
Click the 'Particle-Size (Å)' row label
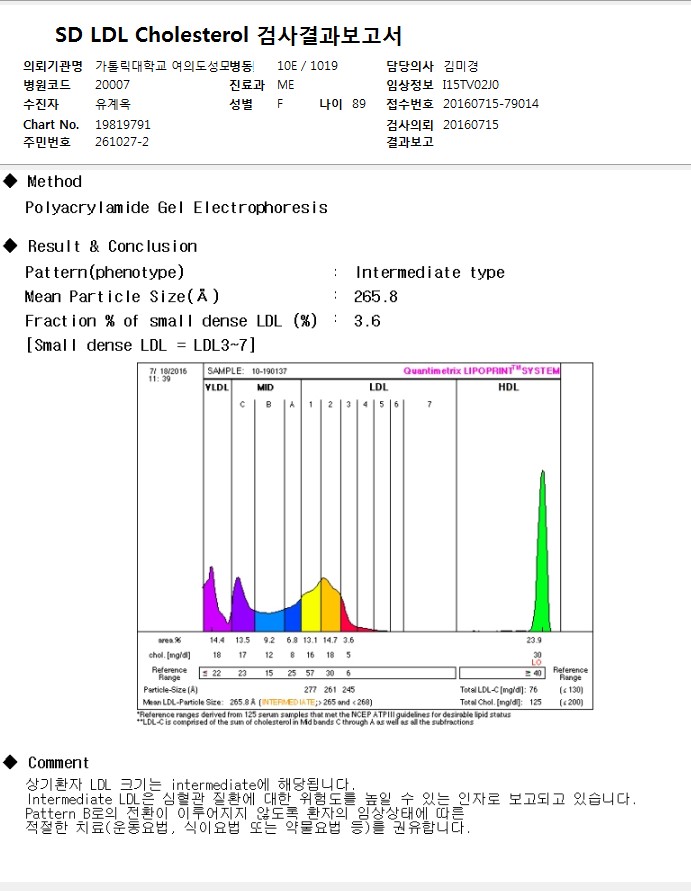pos(170,690)
